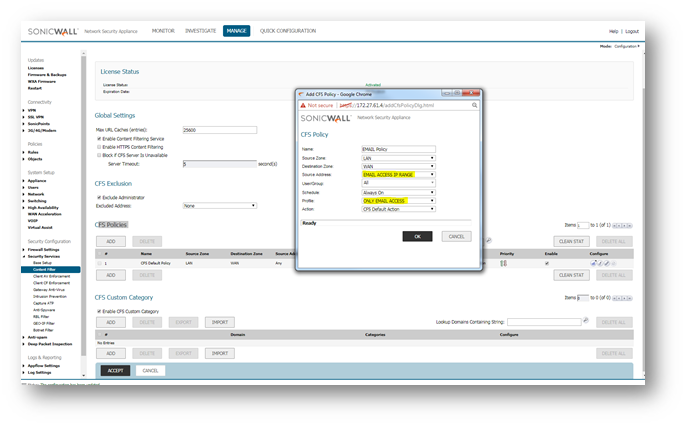The image size is (687, 427).
Task: Click OK in the Add CFS Policy dialog
Action: click(417, 236)
